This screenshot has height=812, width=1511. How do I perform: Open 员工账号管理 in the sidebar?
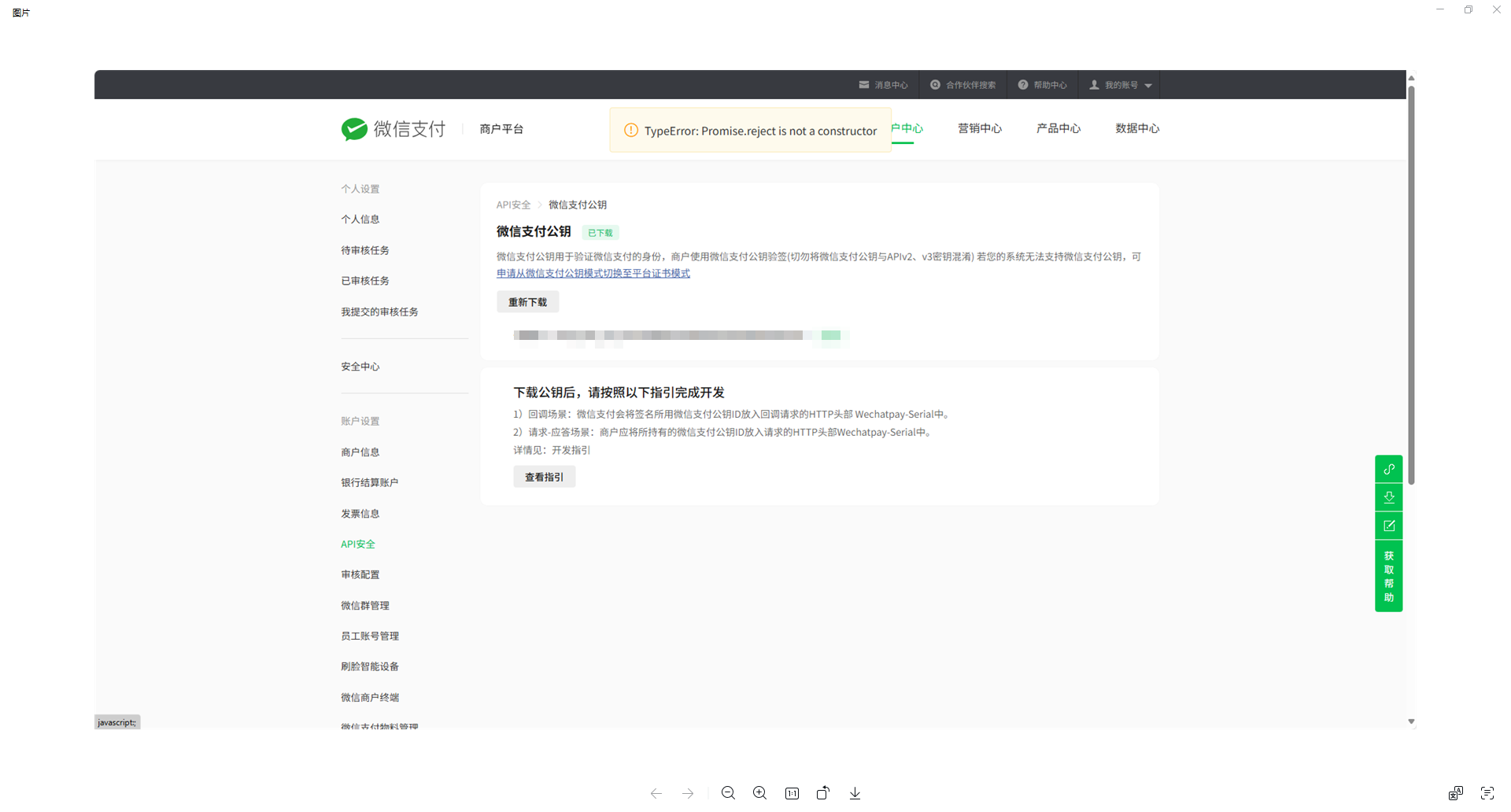[370, 636]
